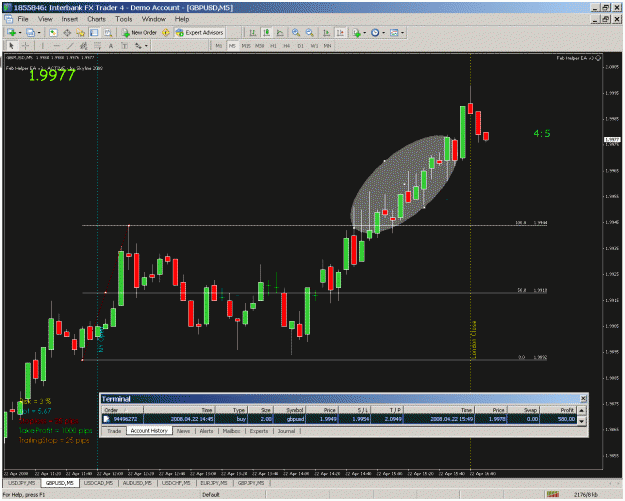Click the New Order button
The width and height of the screenshot is (625, 501).
[x=140, y=33]
